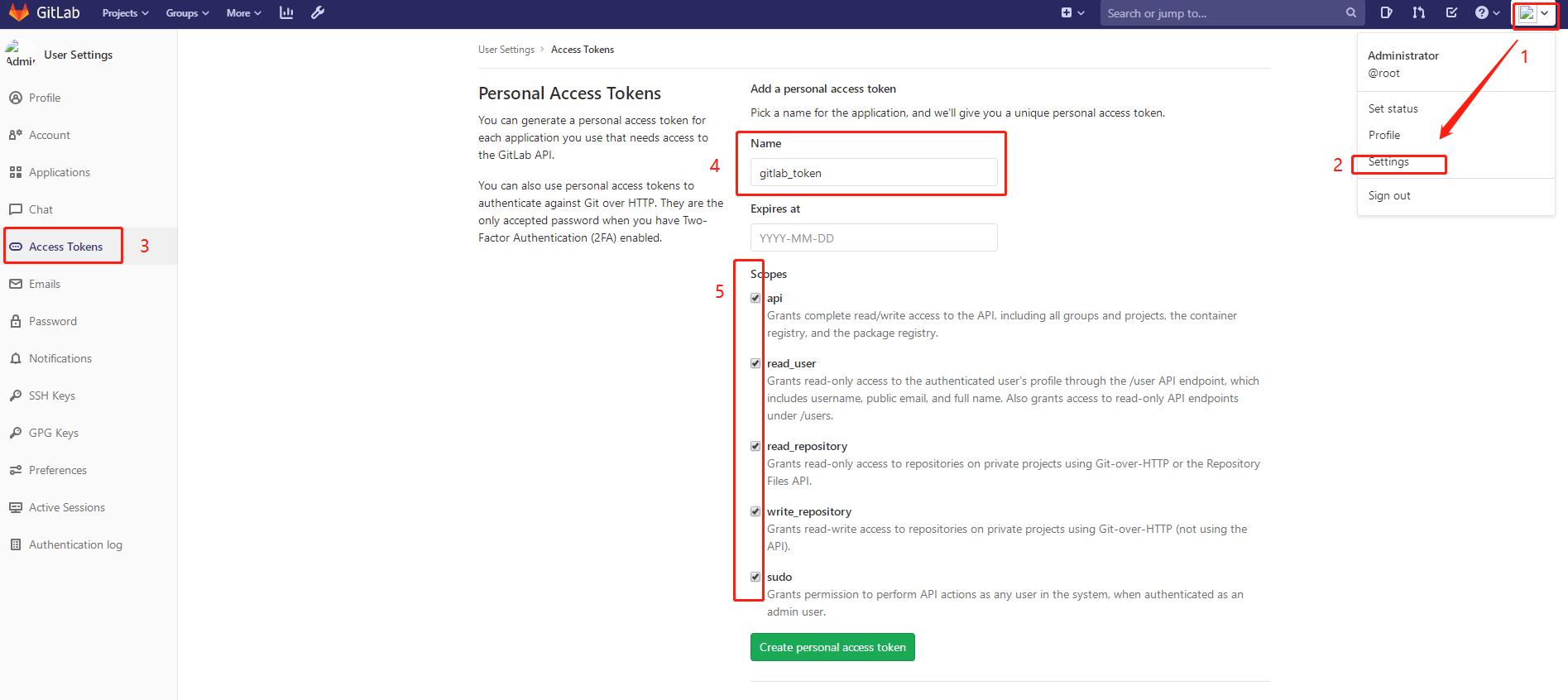
Task: Click the Password lock icon
Action: coord(15,321)
